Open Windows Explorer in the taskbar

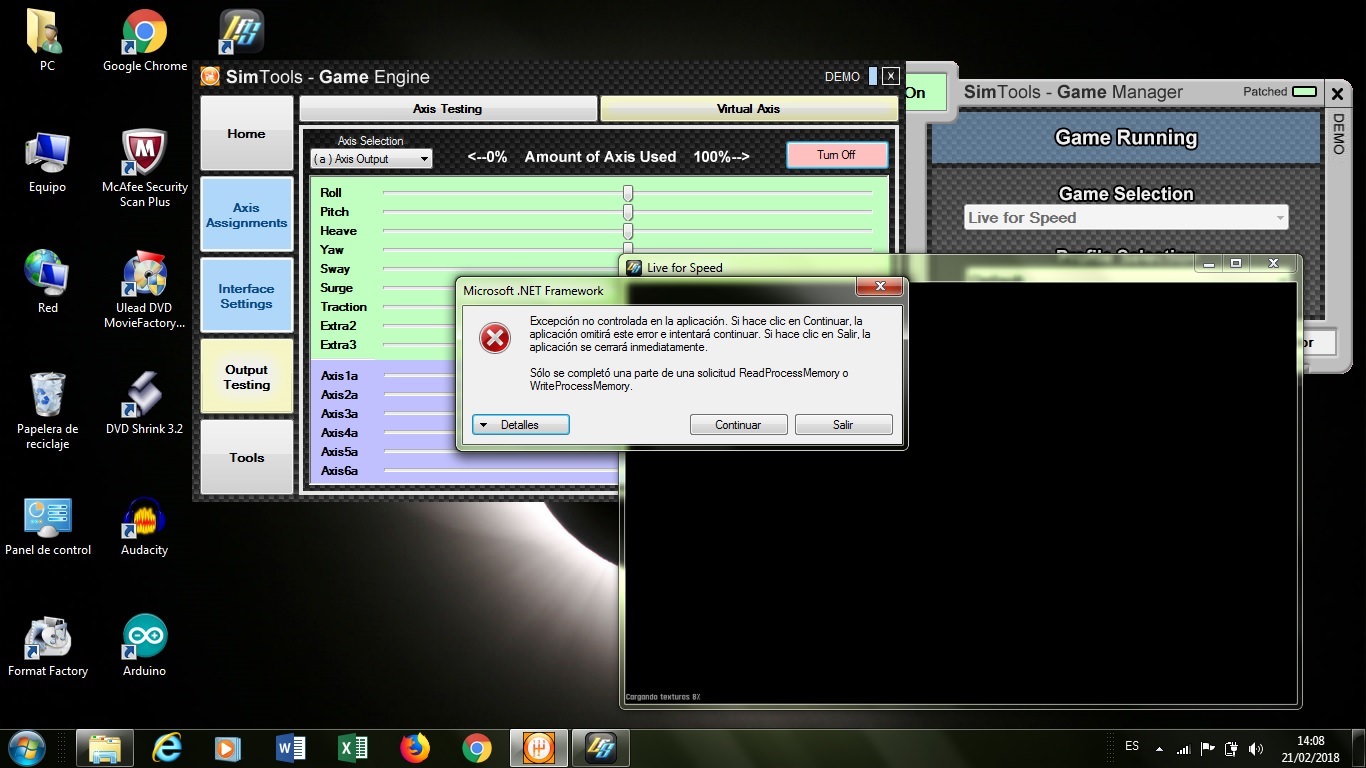click(105, 748)
